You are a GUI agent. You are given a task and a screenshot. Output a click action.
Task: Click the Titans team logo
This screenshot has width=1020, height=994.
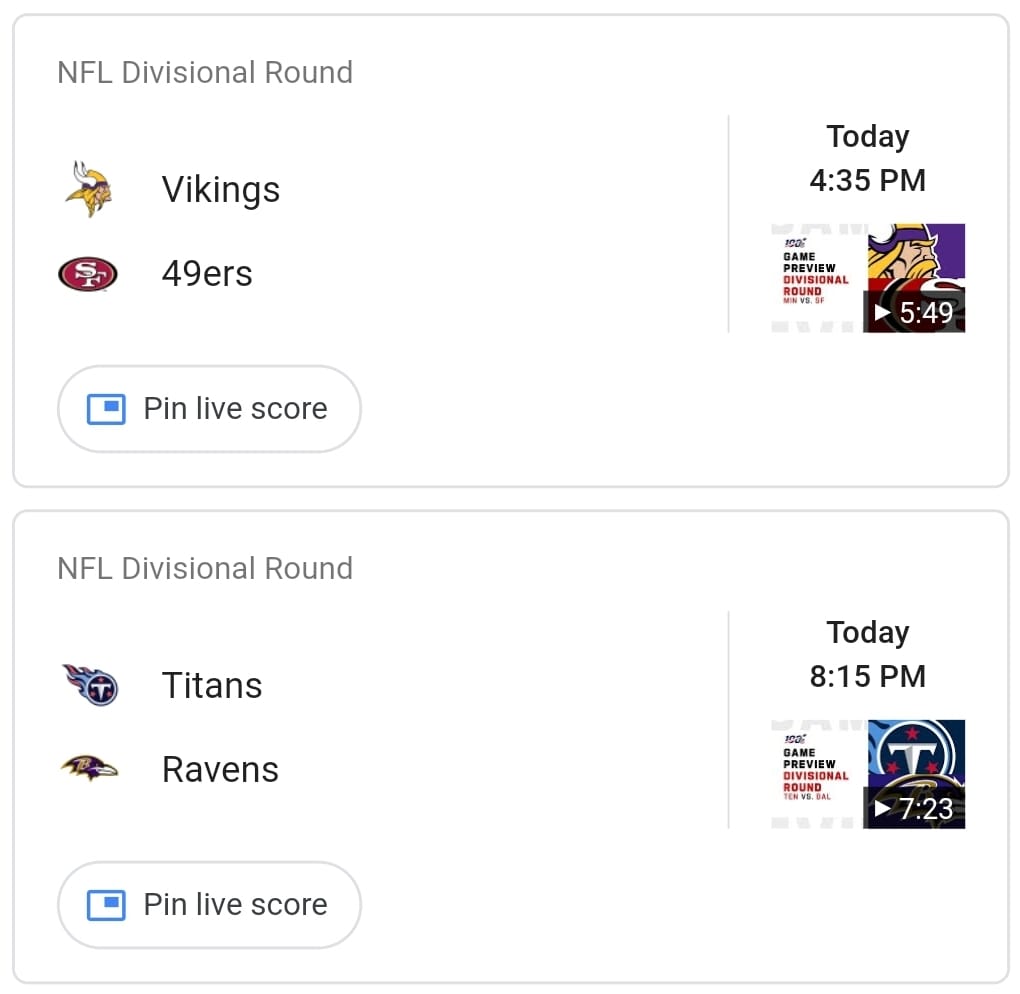tap(90, 685)
